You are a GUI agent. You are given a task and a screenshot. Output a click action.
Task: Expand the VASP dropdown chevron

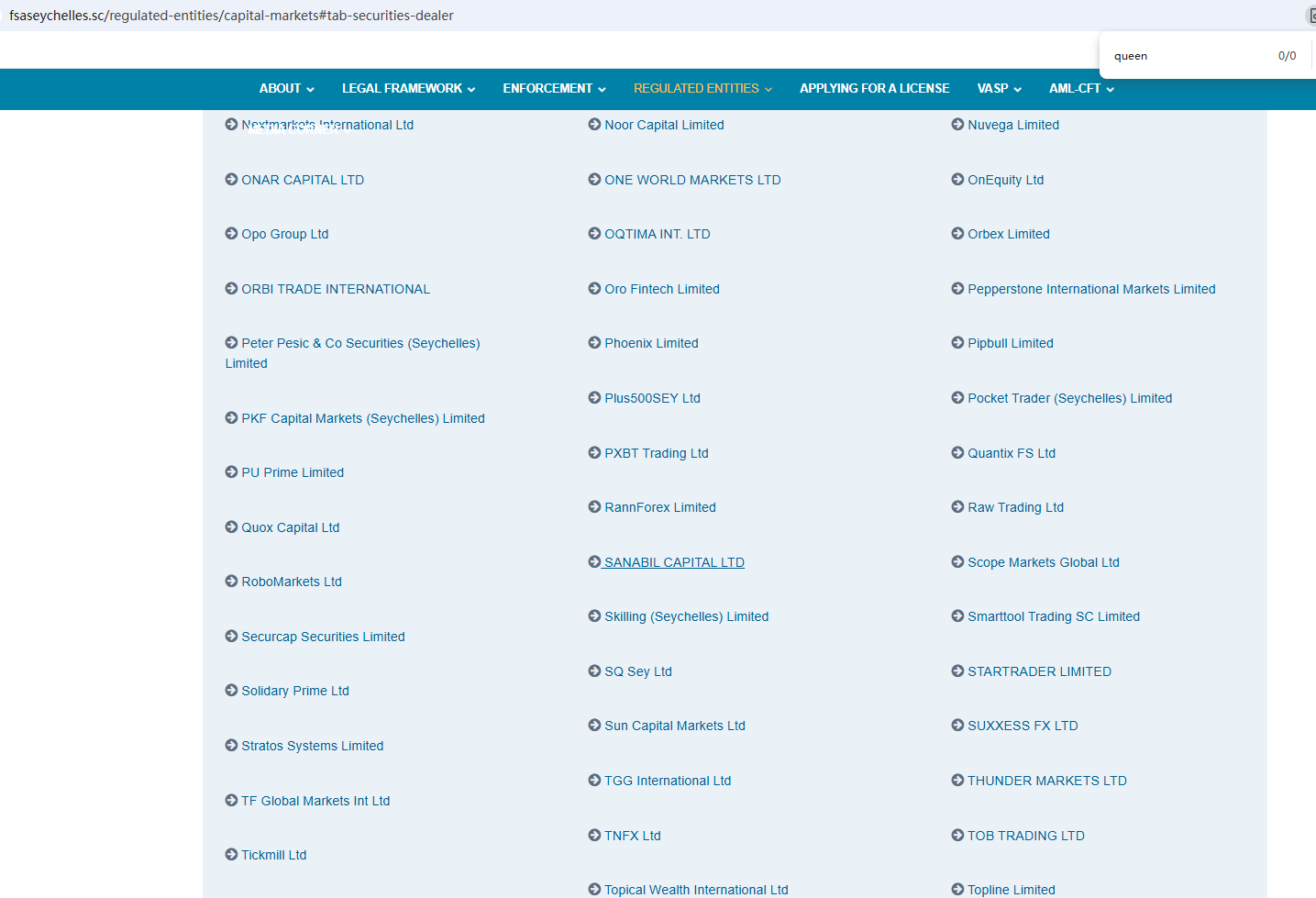pyautogui.click(x=1018, y=90)
